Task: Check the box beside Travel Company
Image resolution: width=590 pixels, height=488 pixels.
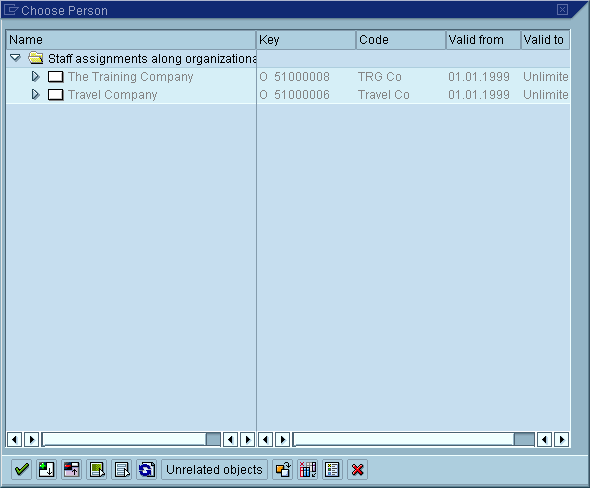Action: tap(55, 95)
